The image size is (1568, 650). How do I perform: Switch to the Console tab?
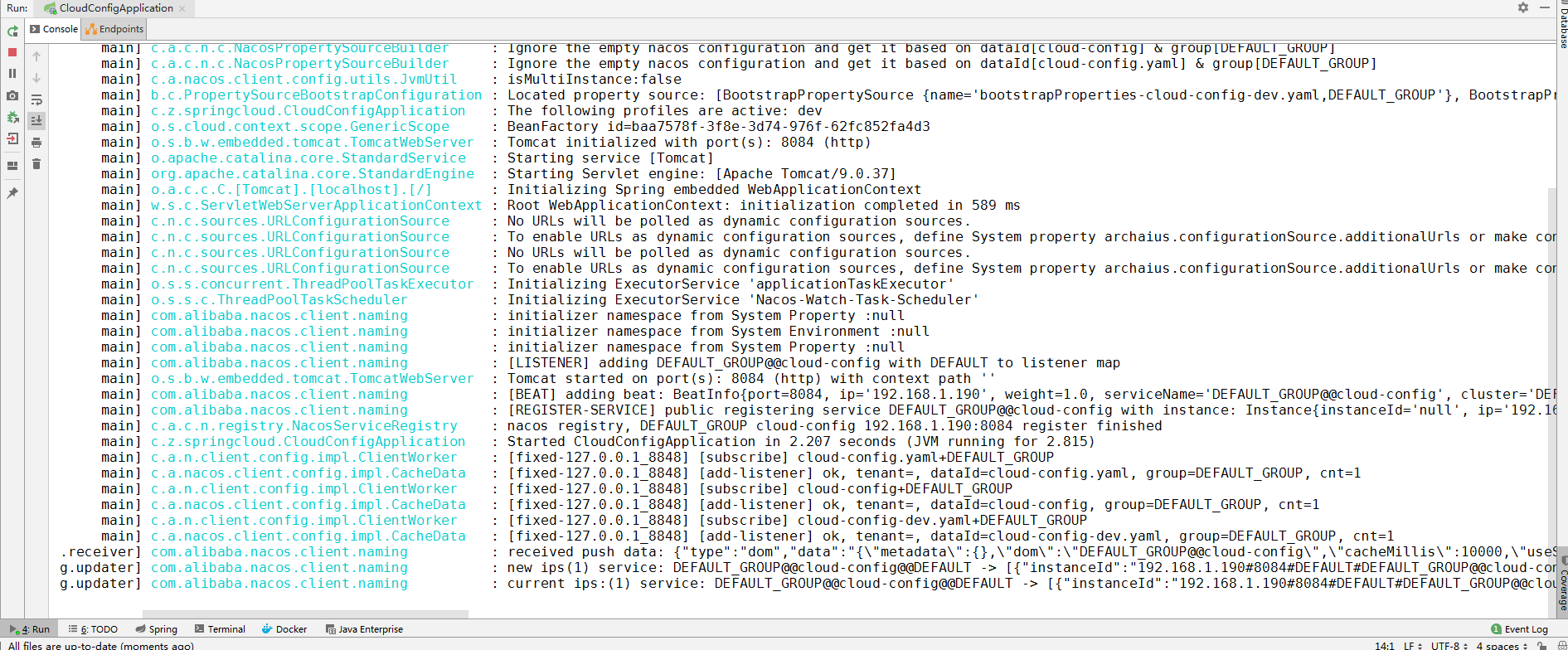pyautogui.click(x=54, y=29)
